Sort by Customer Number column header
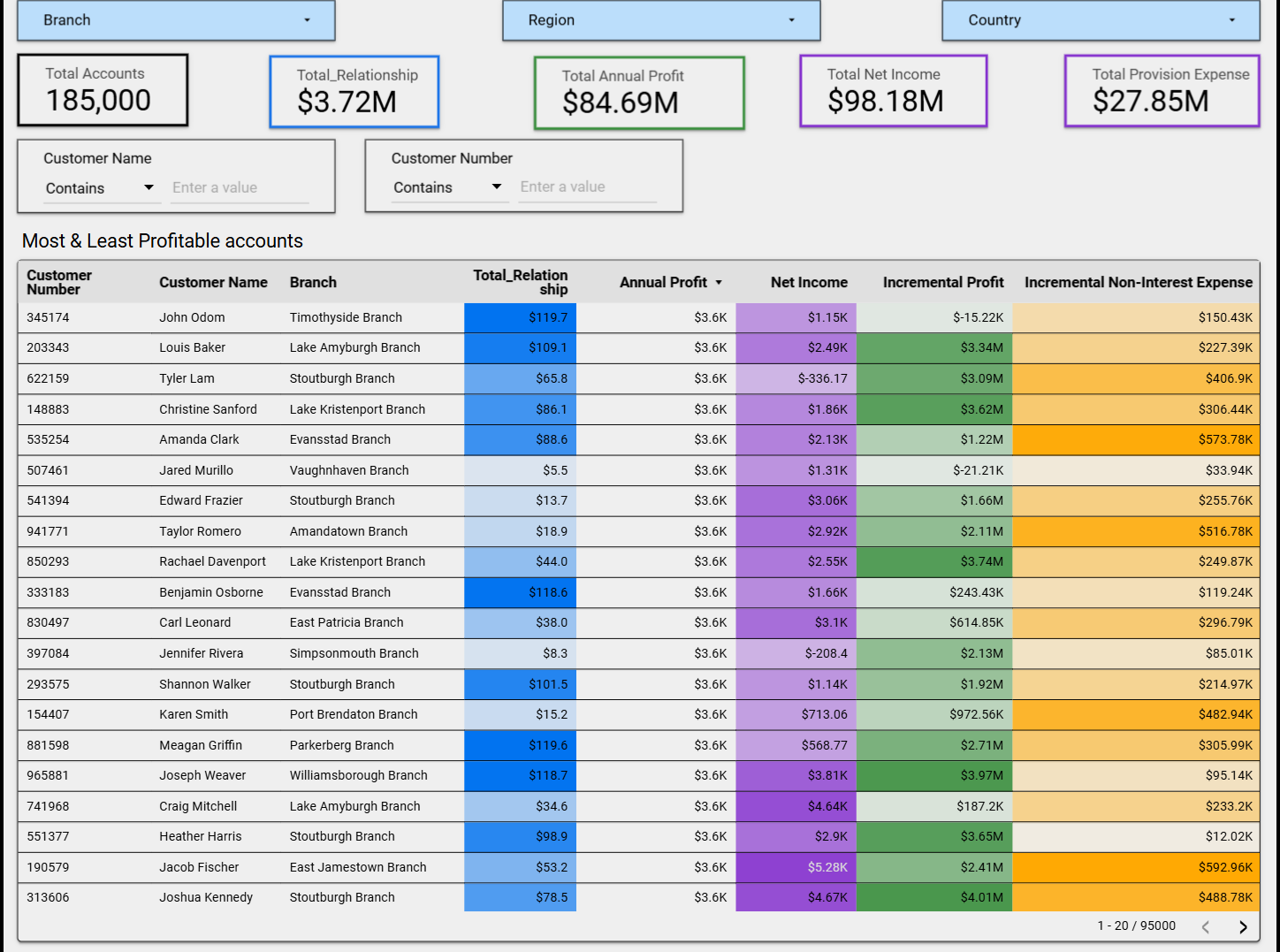Image resolution: width=1280 pixels, height=952 pixels. [59, 283]
